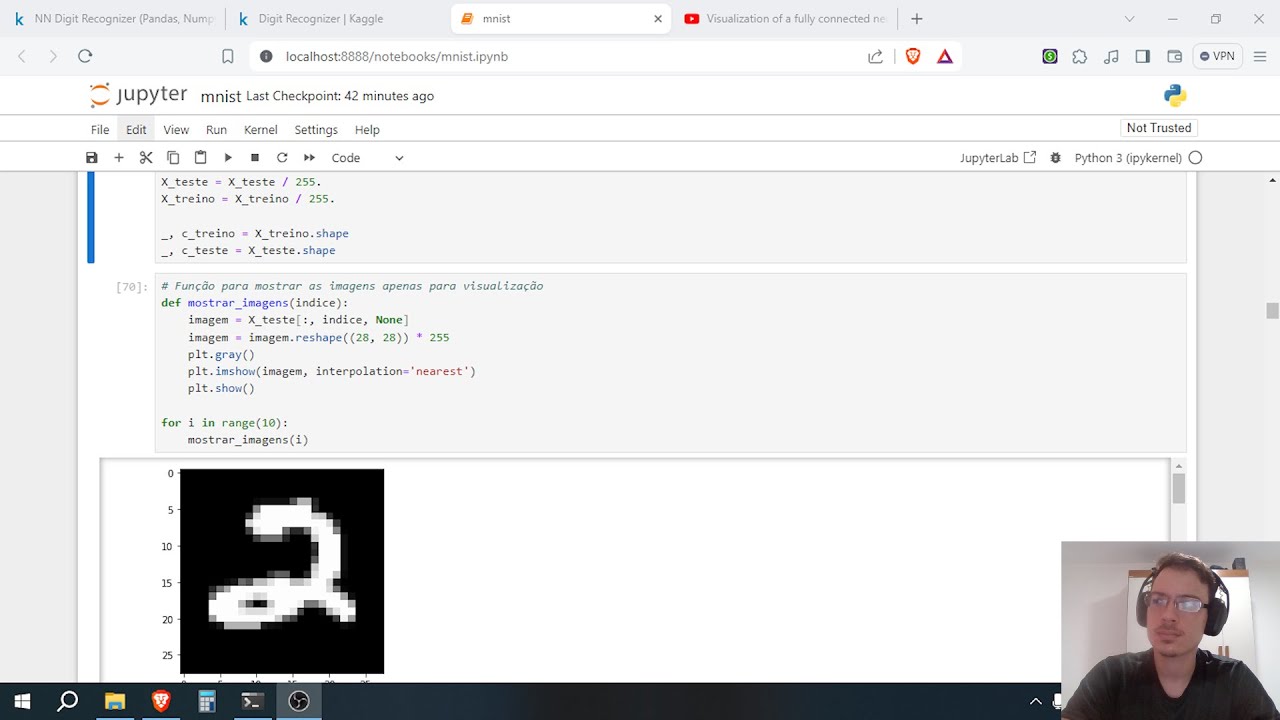The width and height of the screenshot is (1280, 720).
Task: Save the notebook with the floppy icon
Action: click(x=92, y=158)
